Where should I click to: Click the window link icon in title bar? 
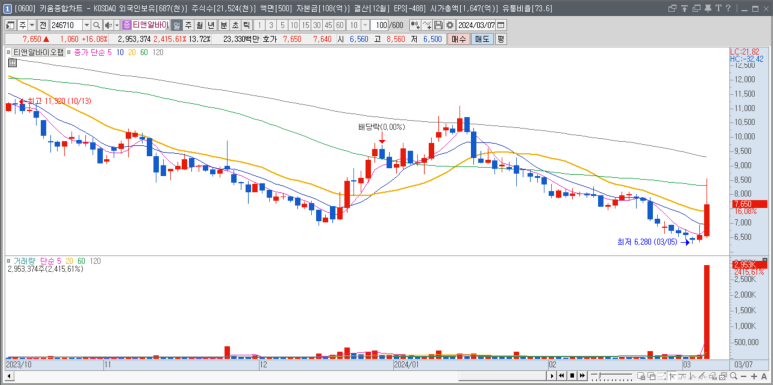(x=671, y=8)
